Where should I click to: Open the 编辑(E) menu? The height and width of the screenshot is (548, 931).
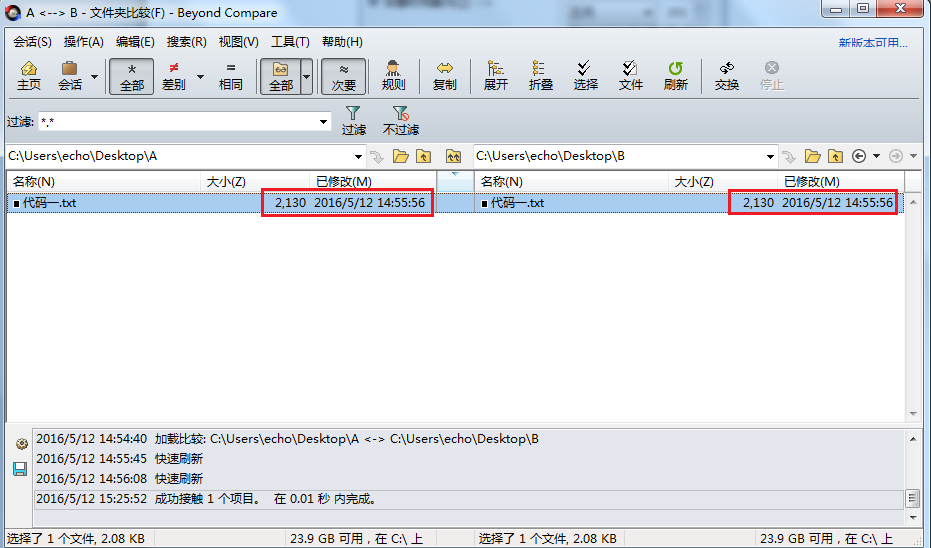click(135, 42)
